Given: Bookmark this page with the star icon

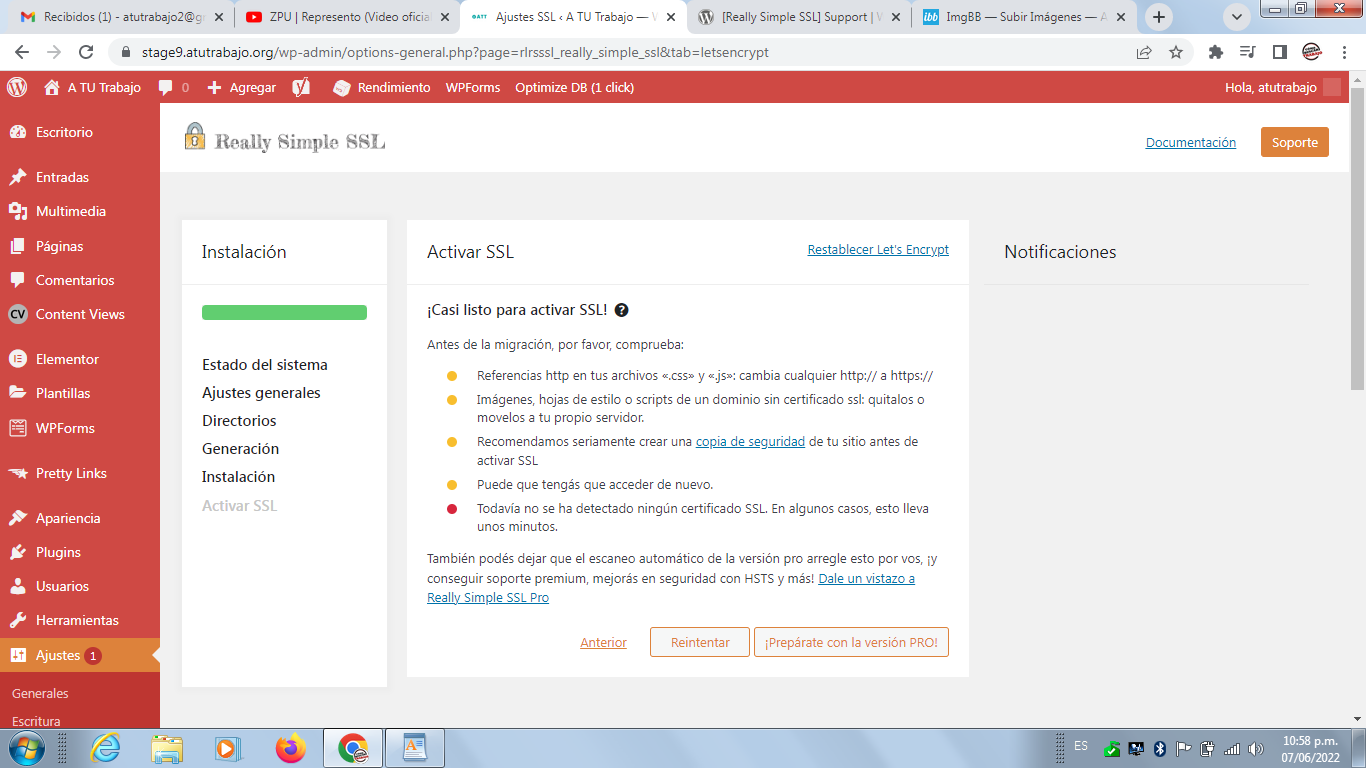Looking at the screenshot, I should point(1176,52).
